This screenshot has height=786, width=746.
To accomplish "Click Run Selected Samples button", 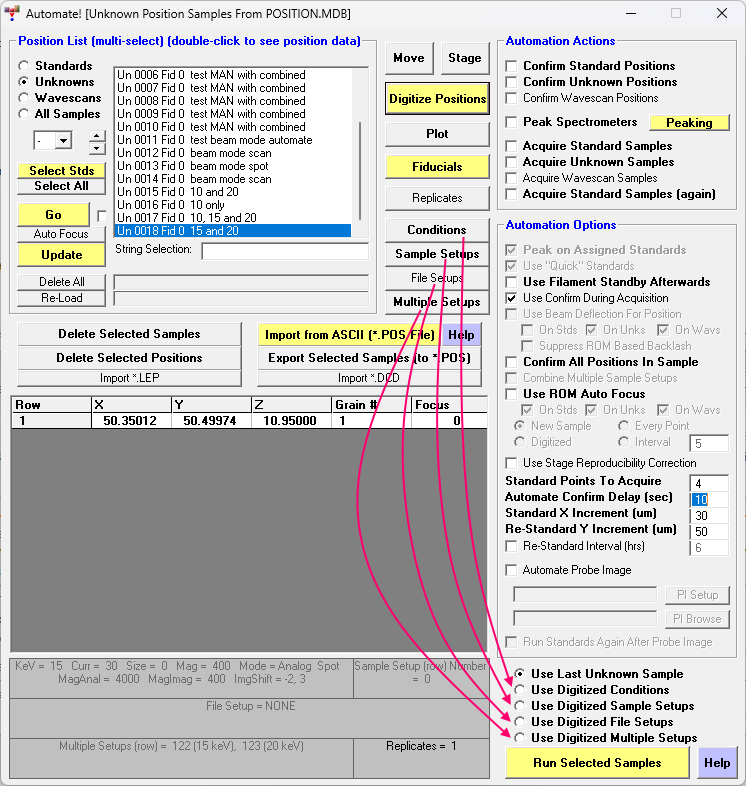I will pos(597,763).
